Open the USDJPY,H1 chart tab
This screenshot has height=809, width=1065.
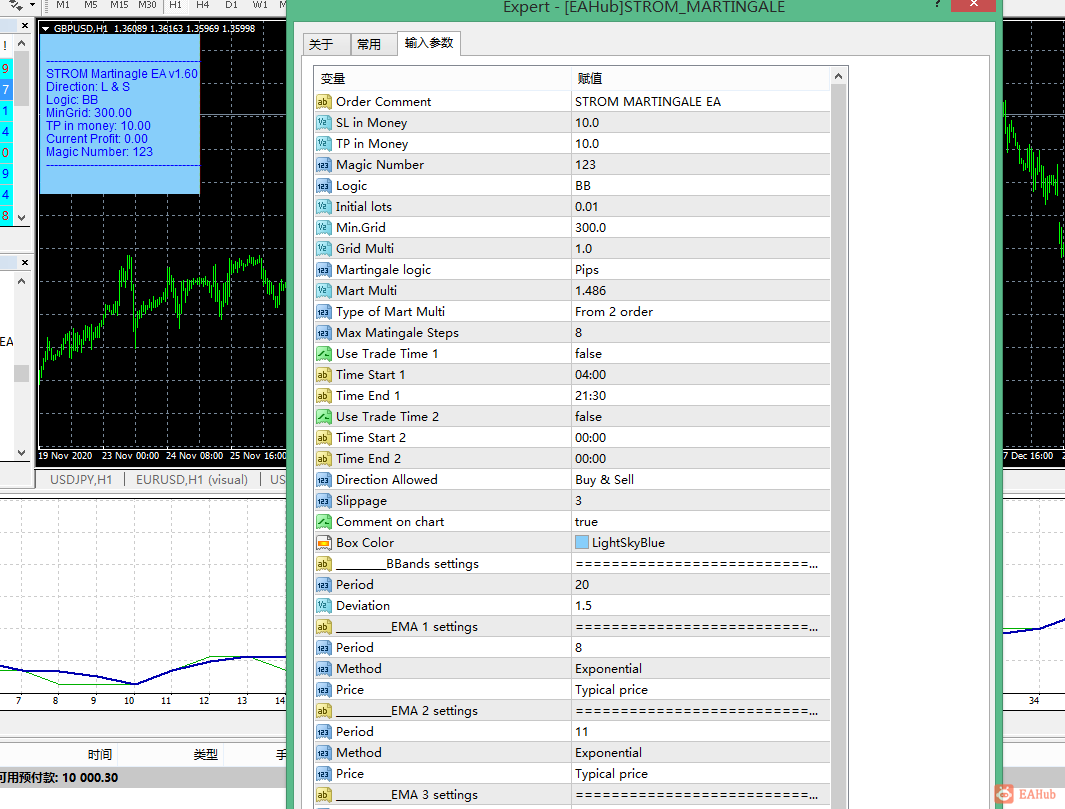(x=81, y=480)
